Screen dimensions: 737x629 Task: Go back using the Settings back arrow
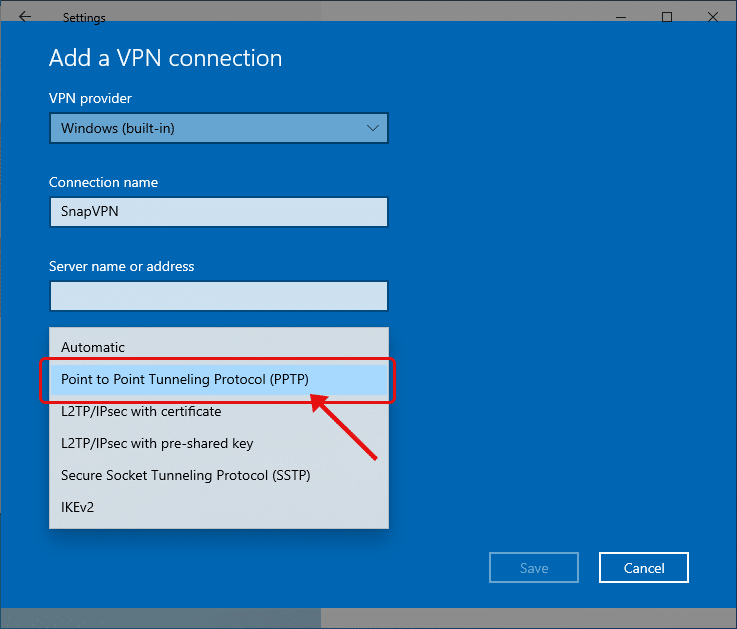tap(25, 17)
